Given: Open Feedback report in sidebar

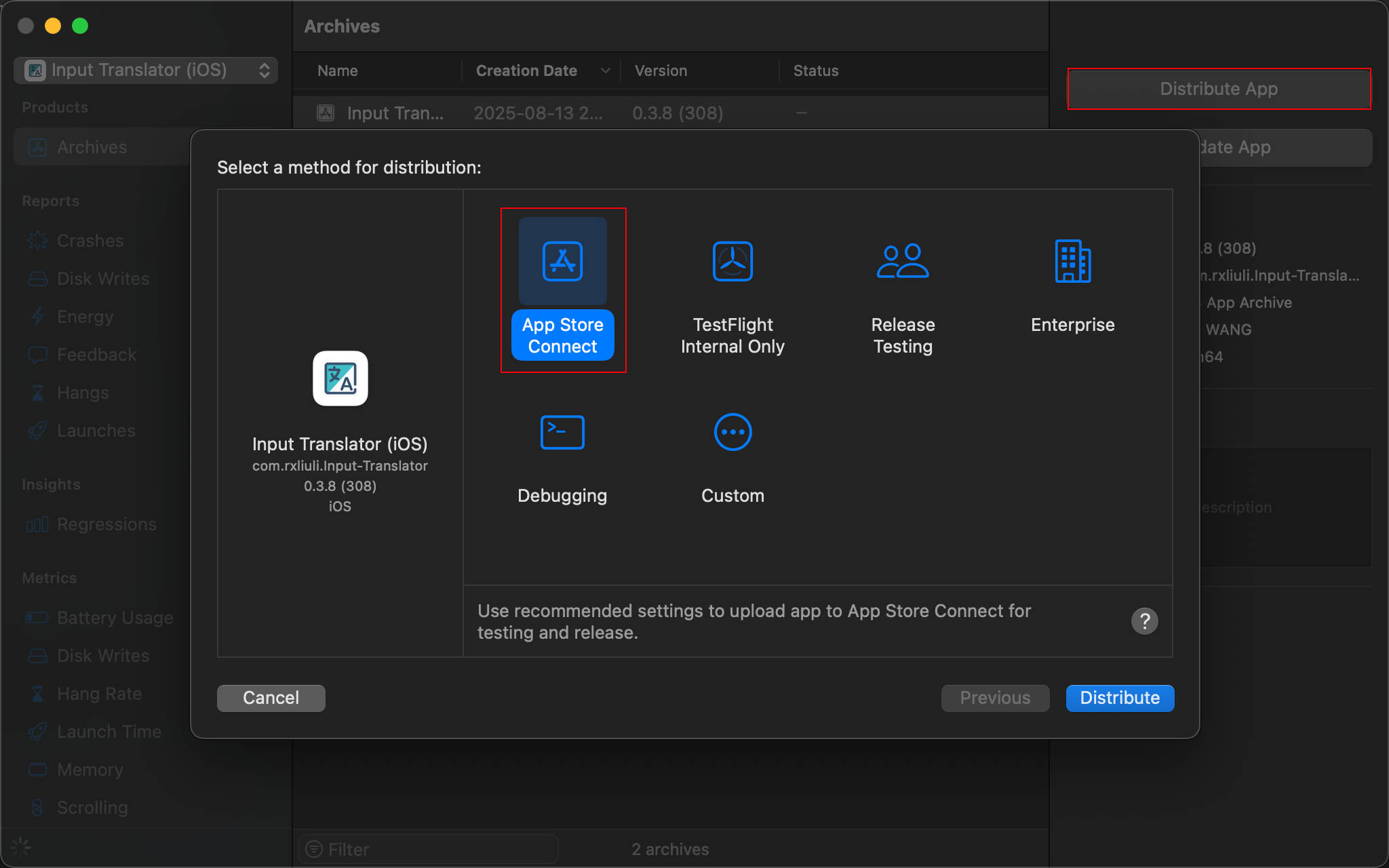Looking at the screenshot, I should click(96, 355).
